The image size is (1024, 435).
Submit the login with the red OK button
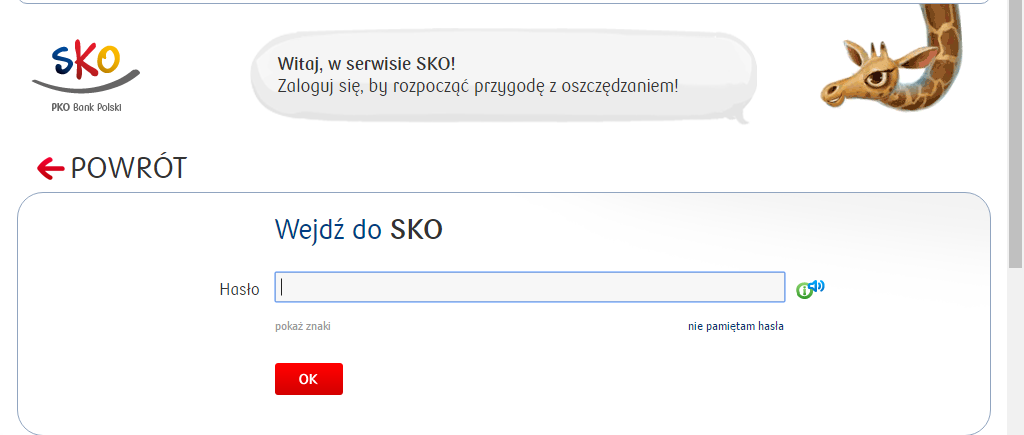[309, 379]
